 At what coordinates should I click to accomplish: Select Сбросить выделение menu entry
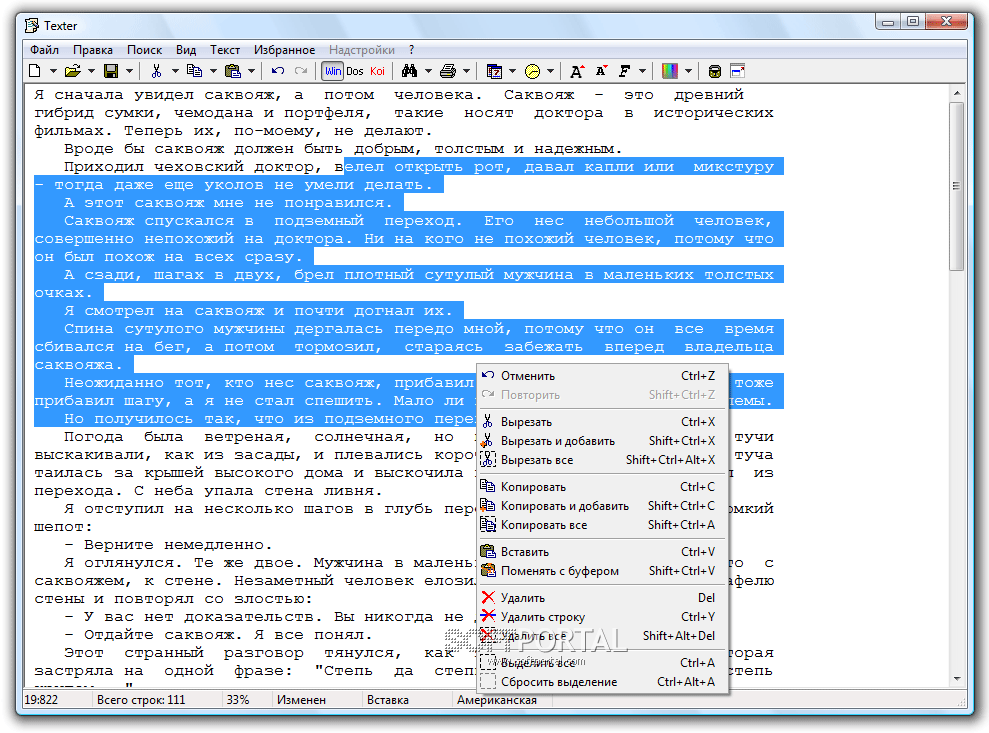(x=602, y=682)
